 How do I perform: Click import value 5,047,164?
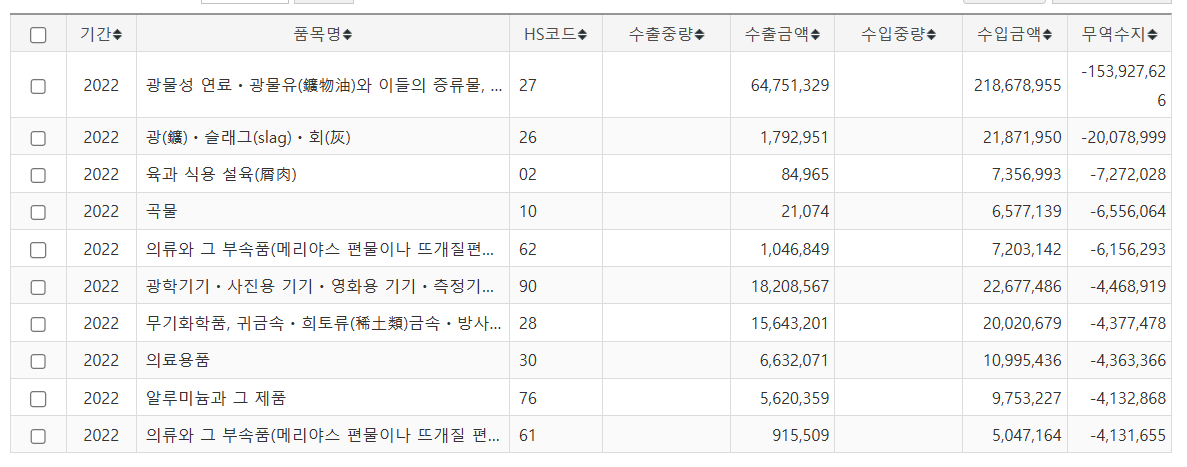1026,436
